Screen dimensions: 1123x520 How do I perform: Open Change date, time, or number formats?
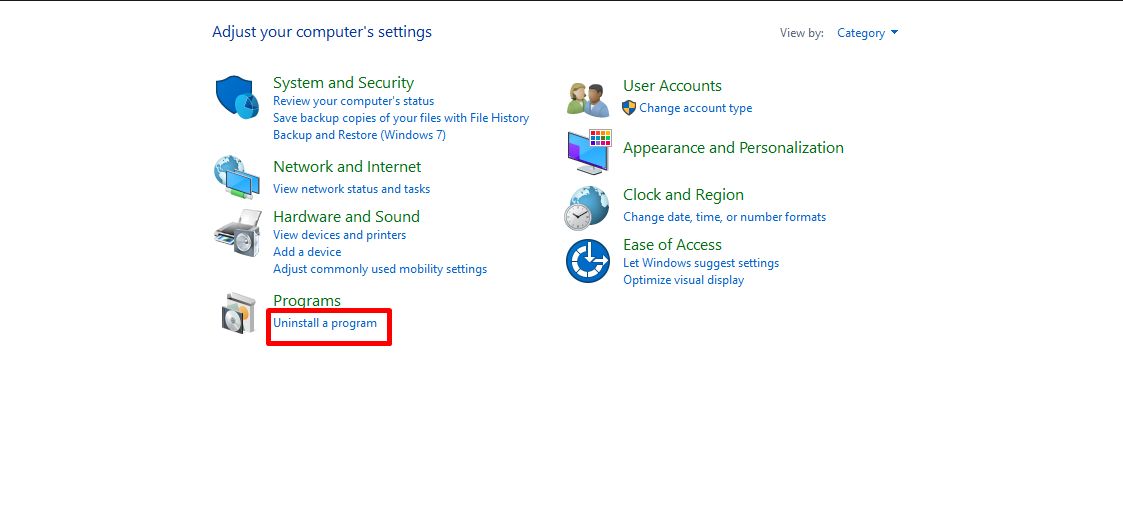pos(724,217)
